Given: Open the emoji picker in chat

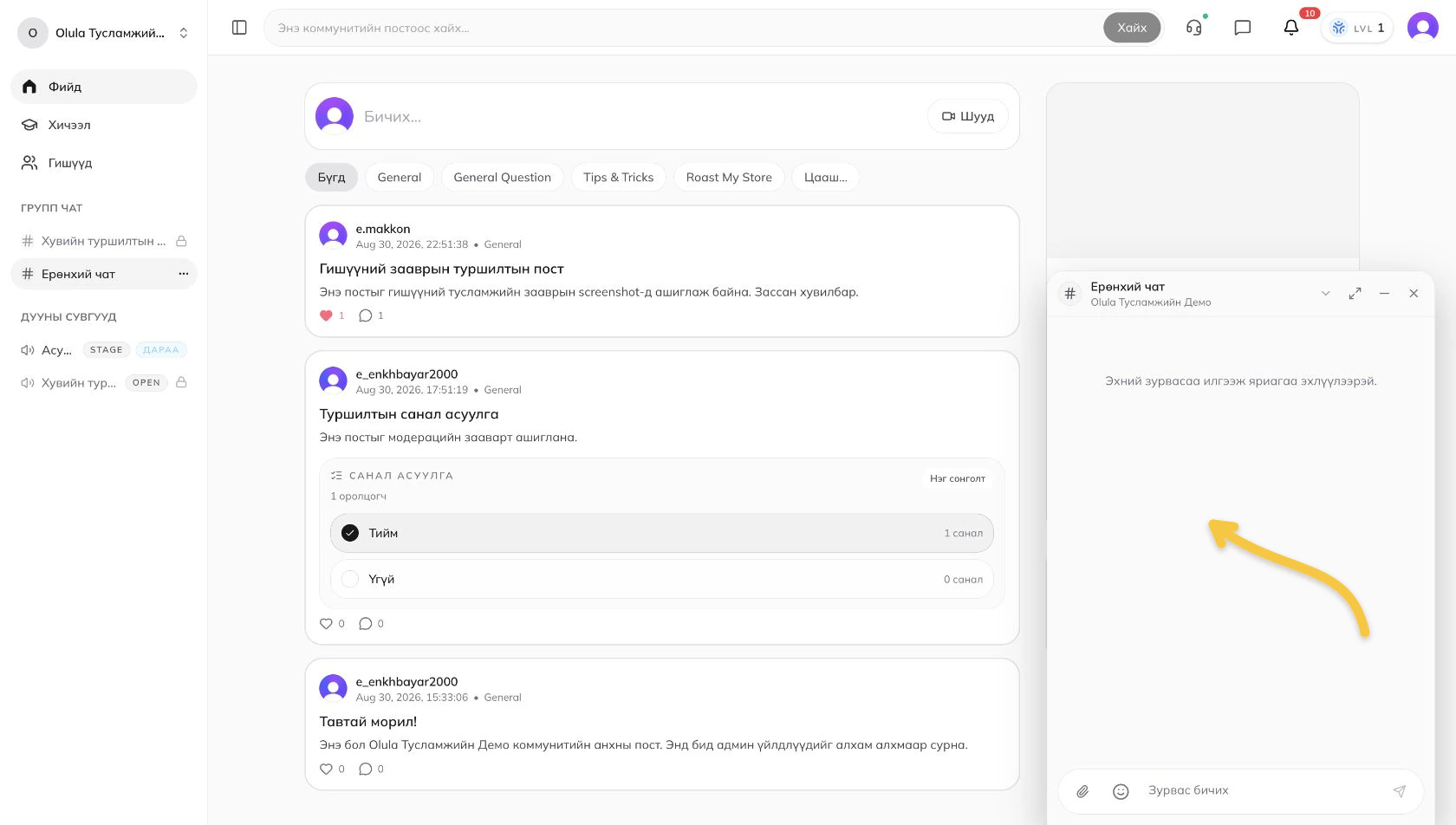Looking at the screenshot, I should [x=1121, y=791].
